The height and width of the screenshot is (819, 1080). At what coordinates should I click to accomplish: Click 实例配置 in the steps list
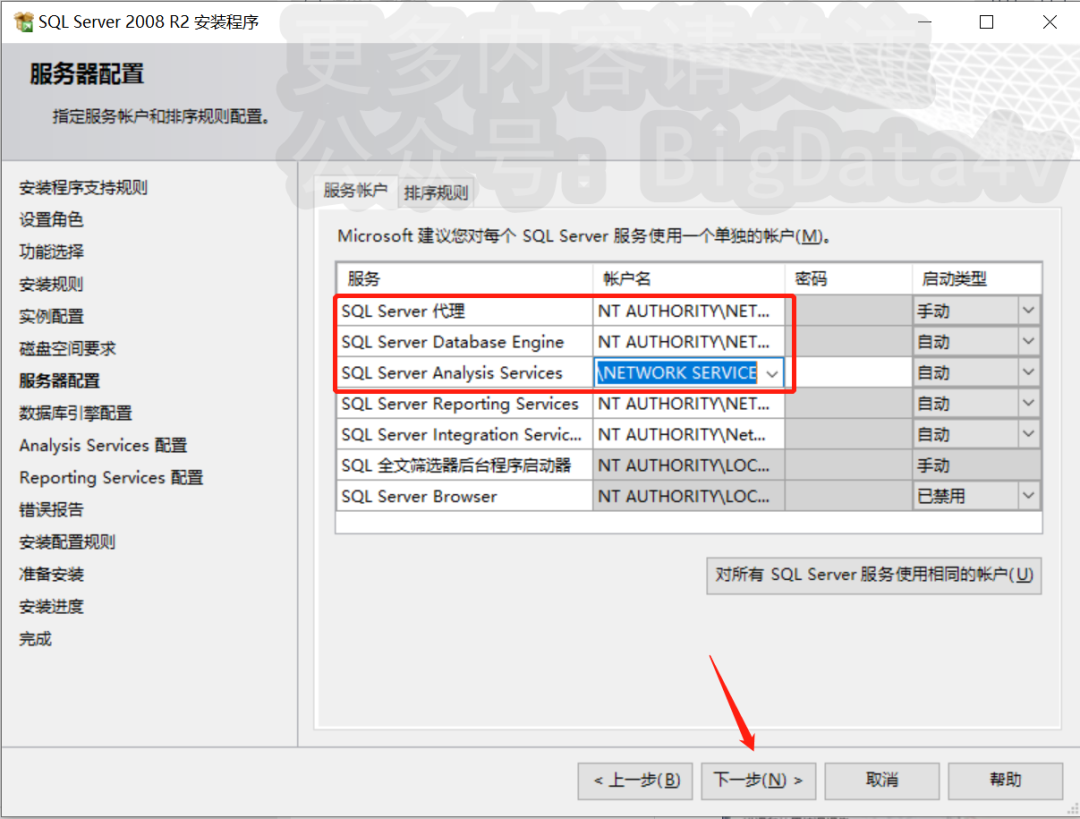click(x=51, y=317)
